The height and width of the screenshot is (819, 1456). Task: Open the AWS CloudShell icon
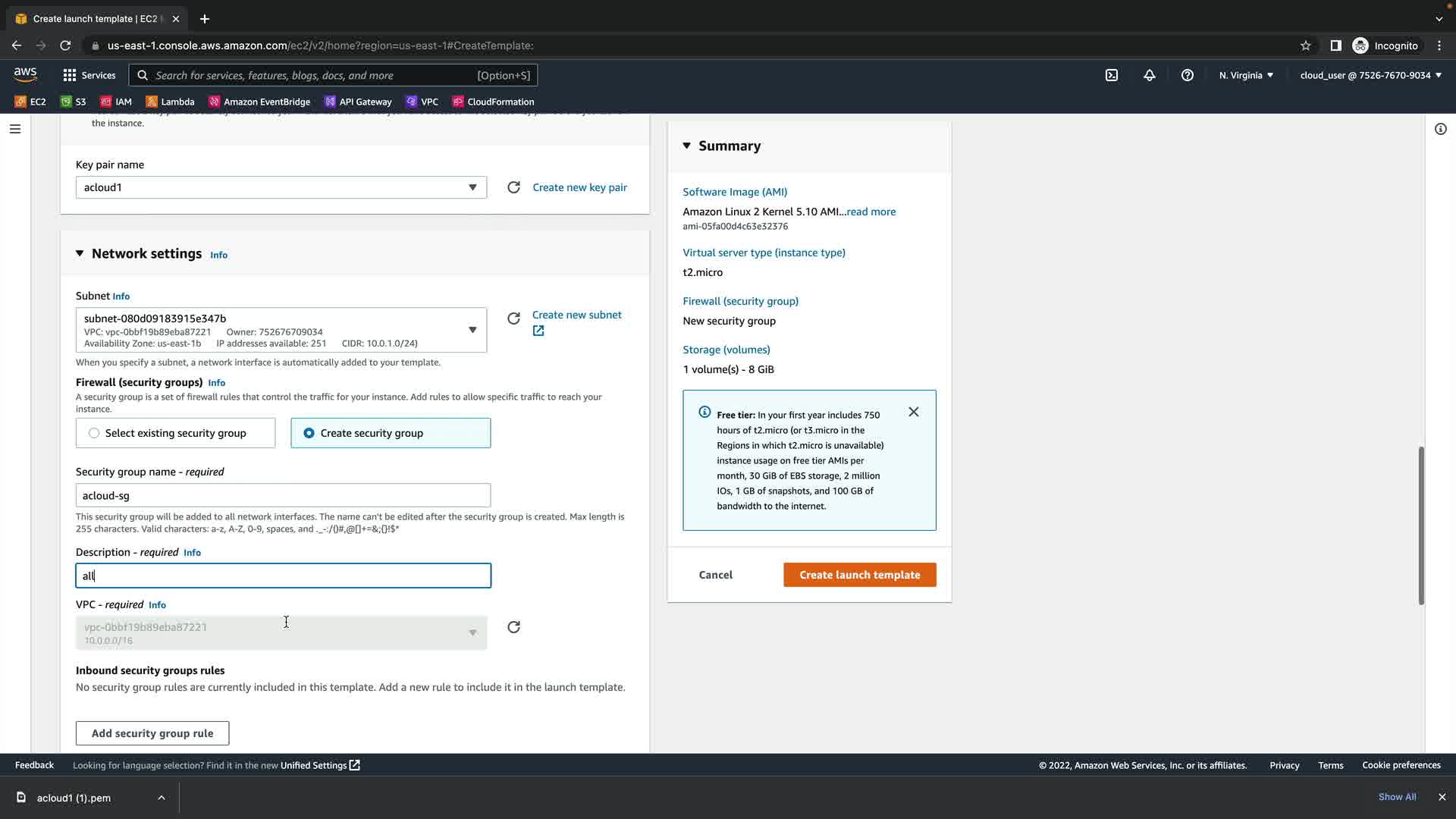coord(1112,75)
